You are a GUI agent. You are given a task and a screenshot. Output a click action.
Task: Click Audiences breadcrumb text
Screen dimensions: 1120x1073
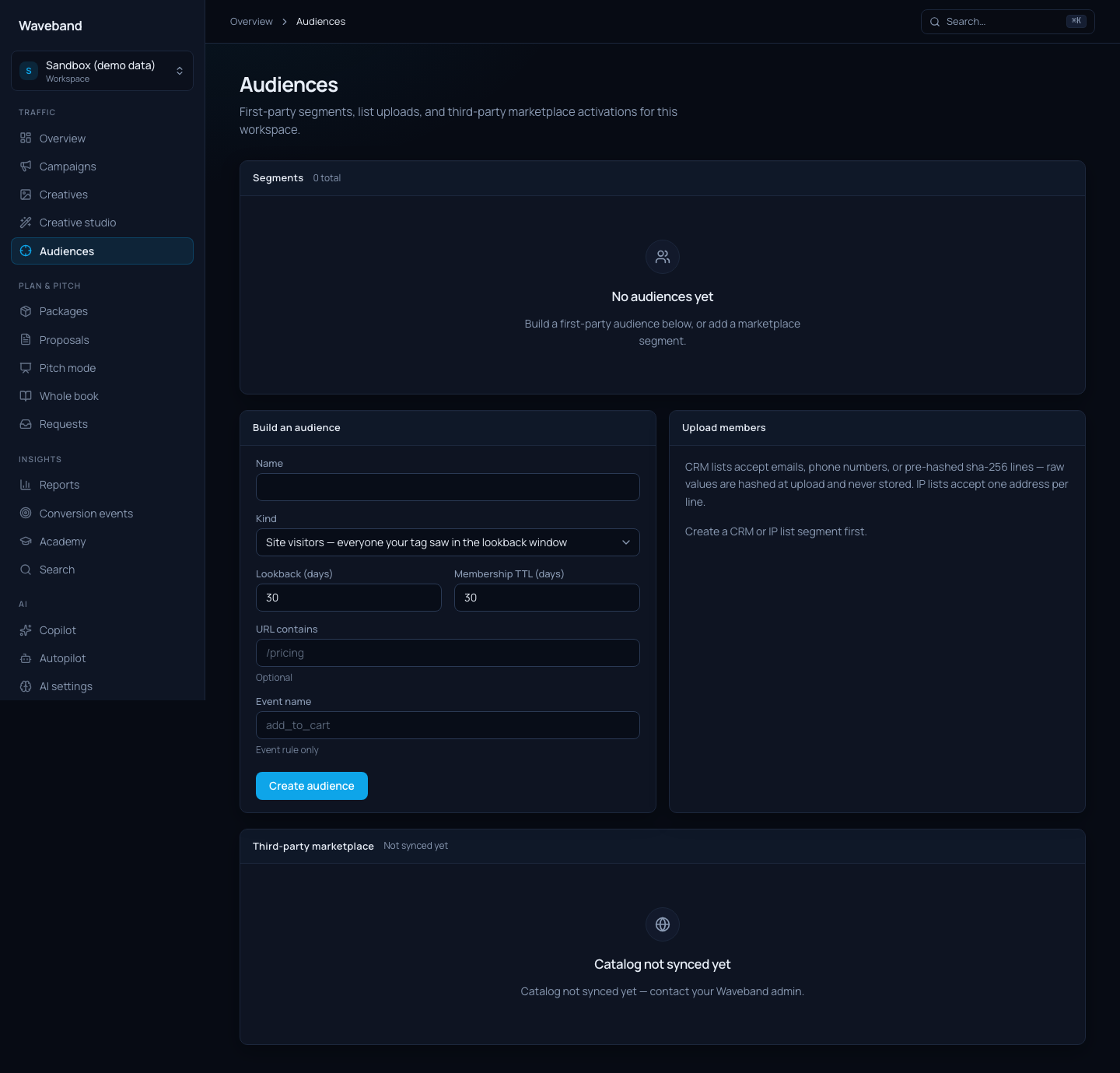320,22
